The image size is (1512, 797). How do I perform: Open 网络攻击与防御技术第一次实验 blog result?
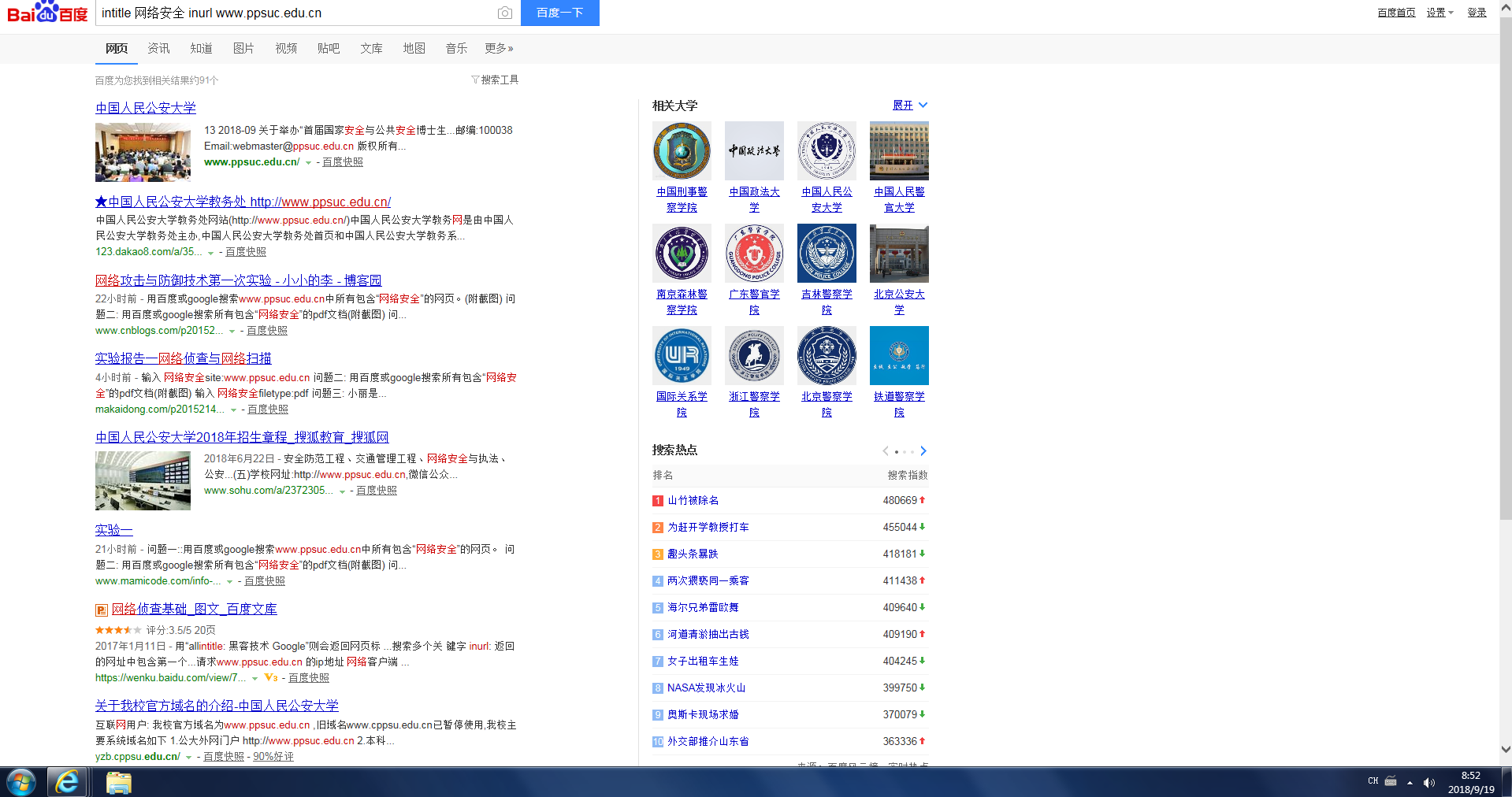tap(238, 280)
